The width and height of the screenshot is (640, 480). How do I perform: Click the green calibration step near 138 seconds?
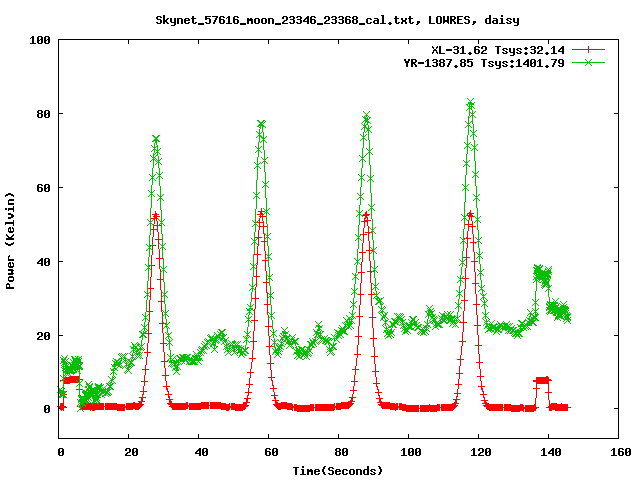(543, 274)
